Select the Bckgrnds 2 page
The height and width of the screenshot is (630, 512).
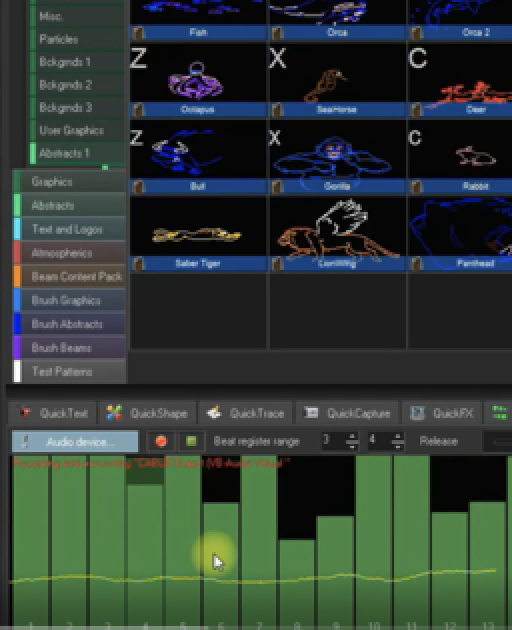pos(77,85)
